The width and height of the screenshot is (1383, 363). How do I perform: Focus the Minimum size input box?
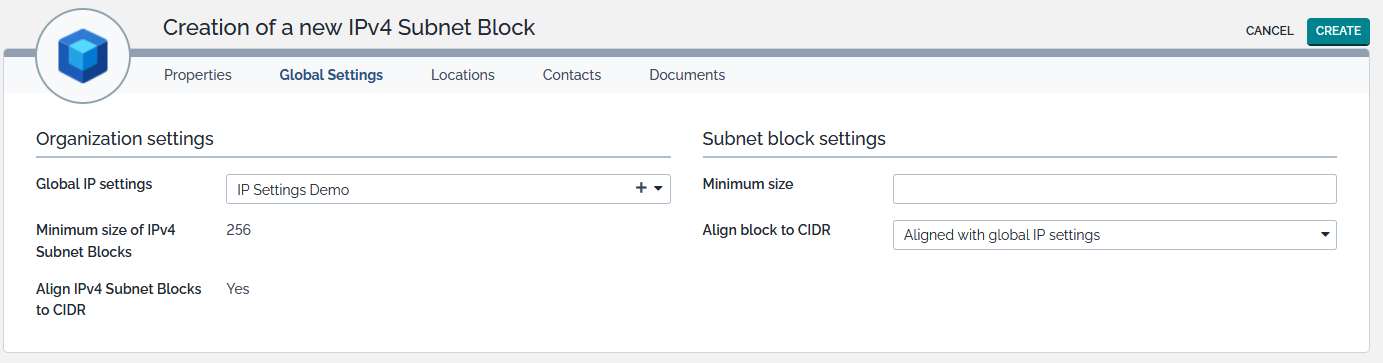tap(1114, 189)
